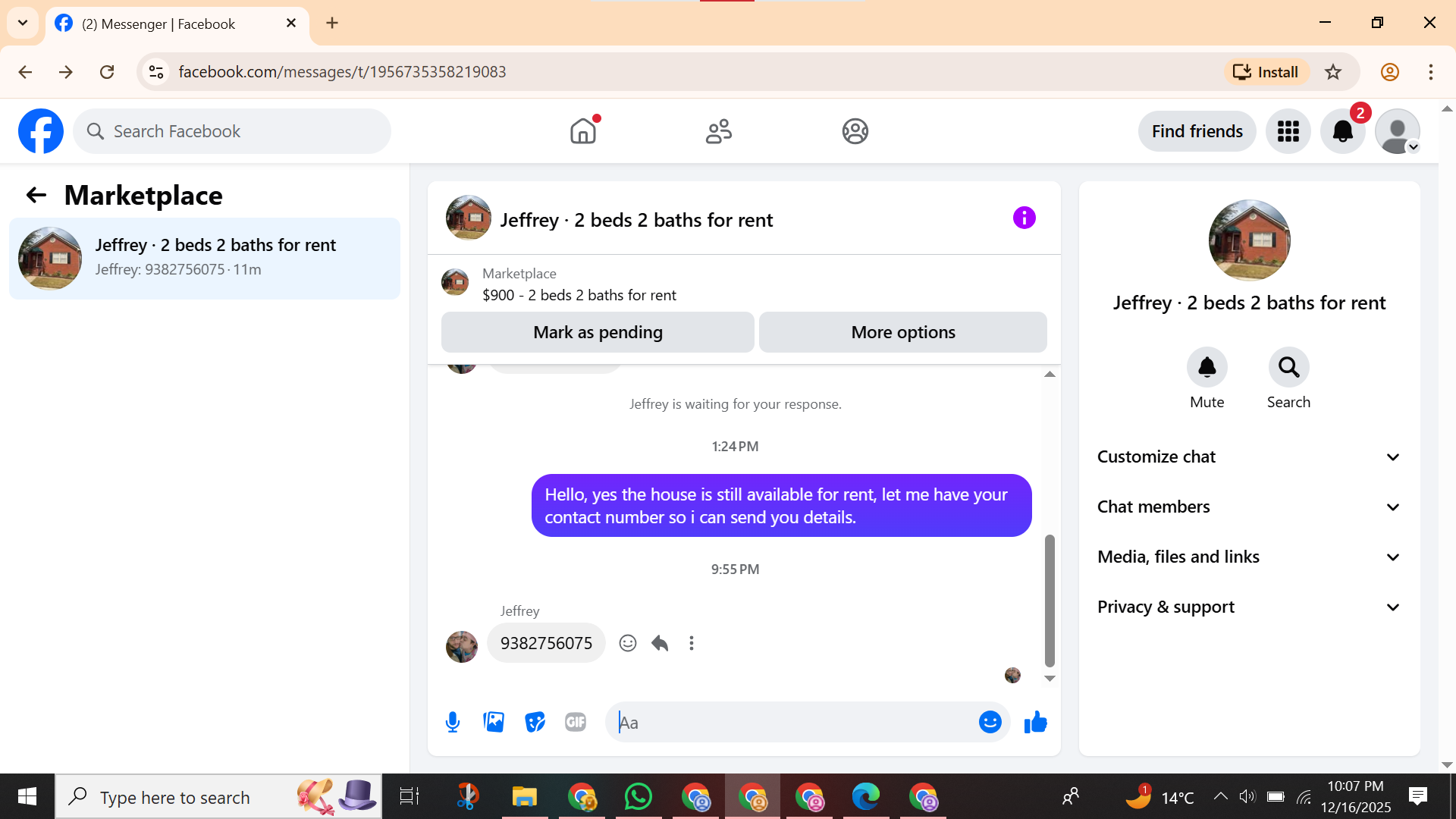Send a thumbs up like
Screen dimensions: 1456x819
(1035, 722)
